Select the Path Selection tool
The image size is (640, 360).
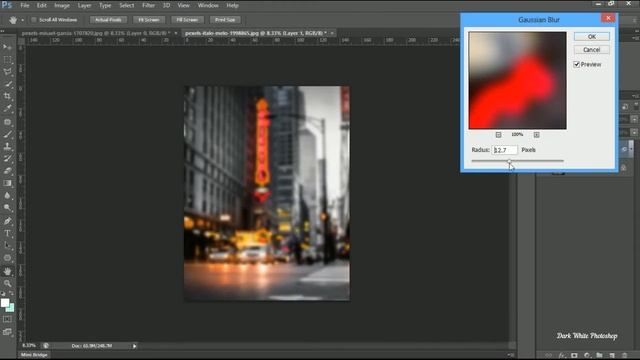coord(7,246)
